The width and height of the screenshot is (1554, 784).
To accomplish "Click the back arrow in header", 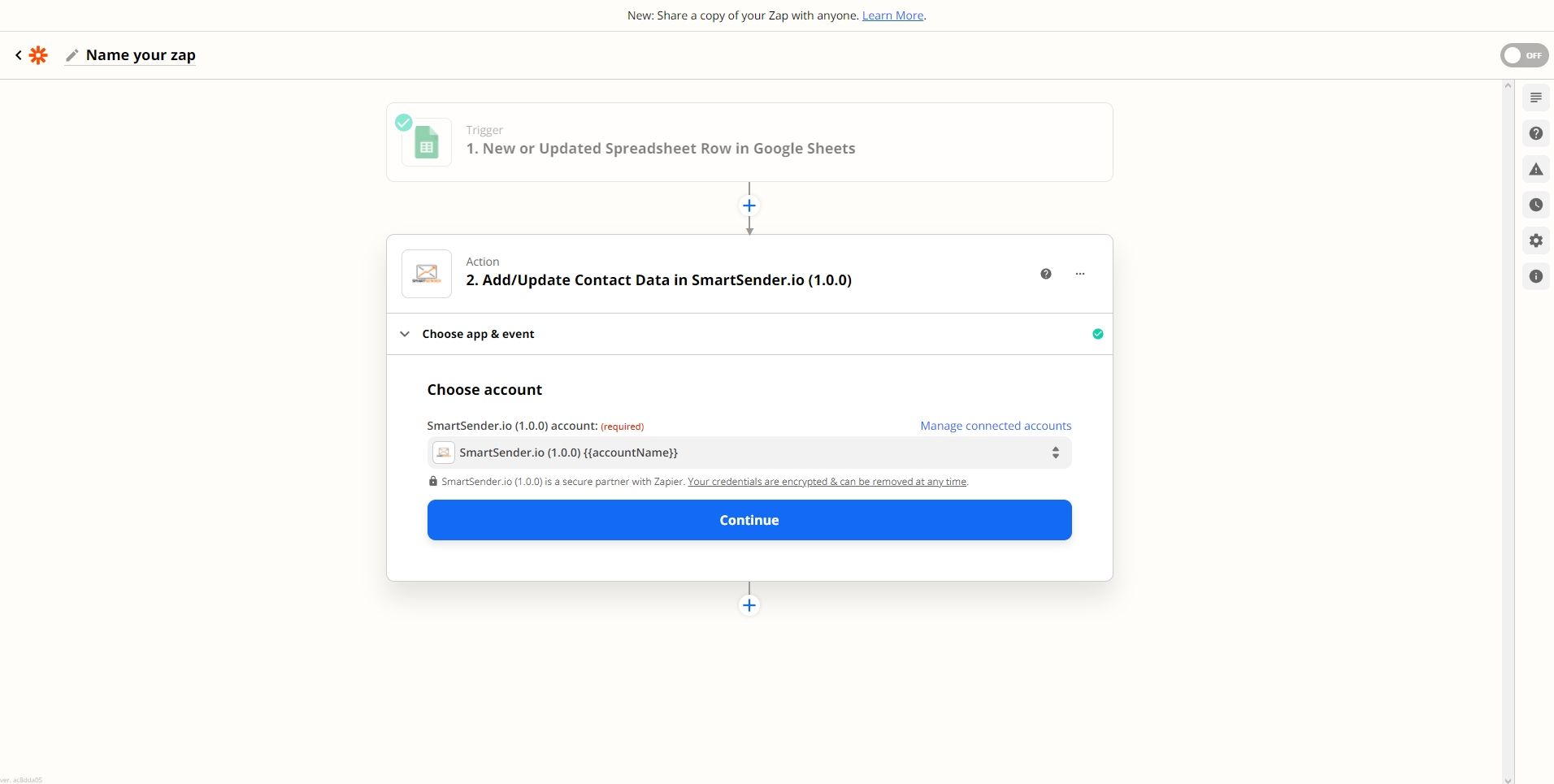I will 19,55.
